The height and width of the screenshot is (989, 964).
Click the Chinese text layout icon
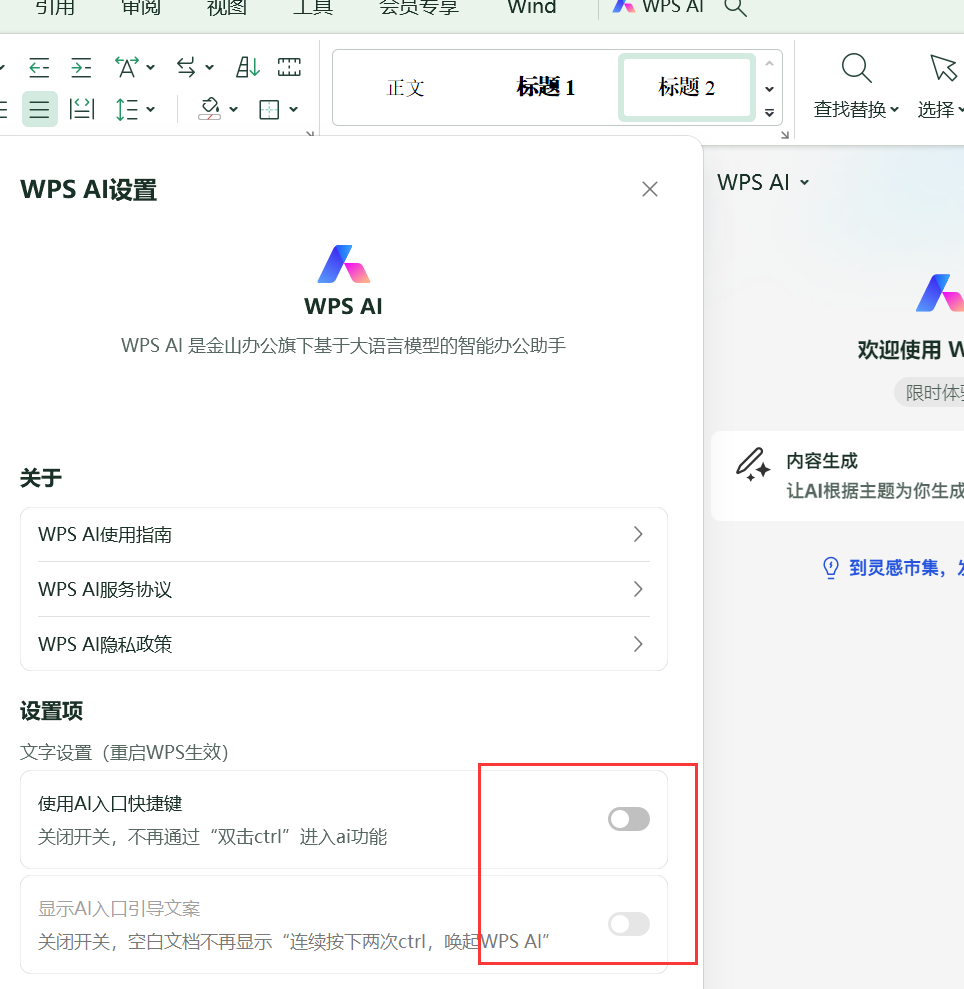(x=127, y=67)
